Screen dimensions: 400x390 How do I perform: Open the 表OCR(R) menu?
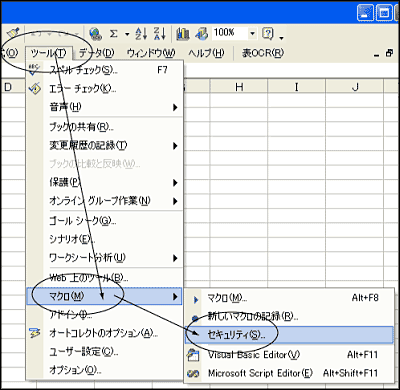pyautogui.click(x=263, y=53)
